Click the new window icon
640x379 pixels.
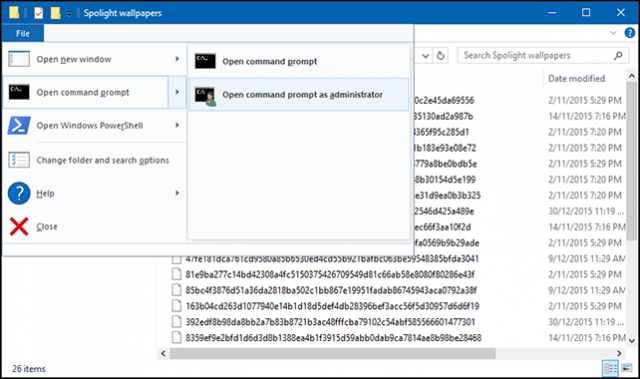(x=19, y=59)
